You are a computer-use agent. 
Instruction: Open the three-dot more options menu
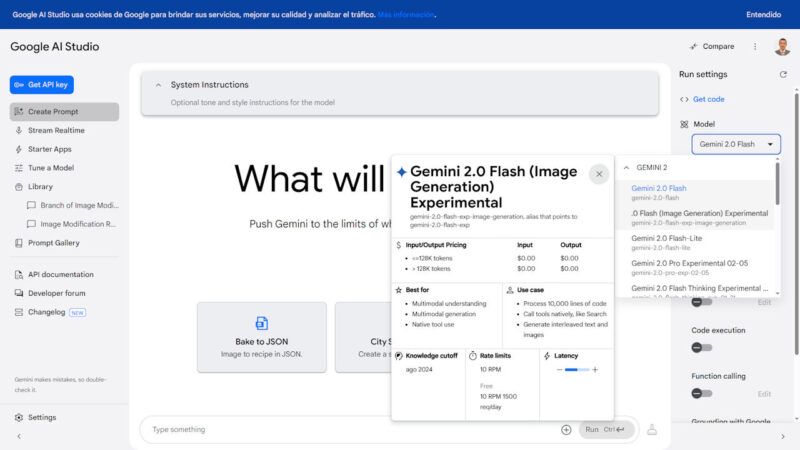click(755, 46)
